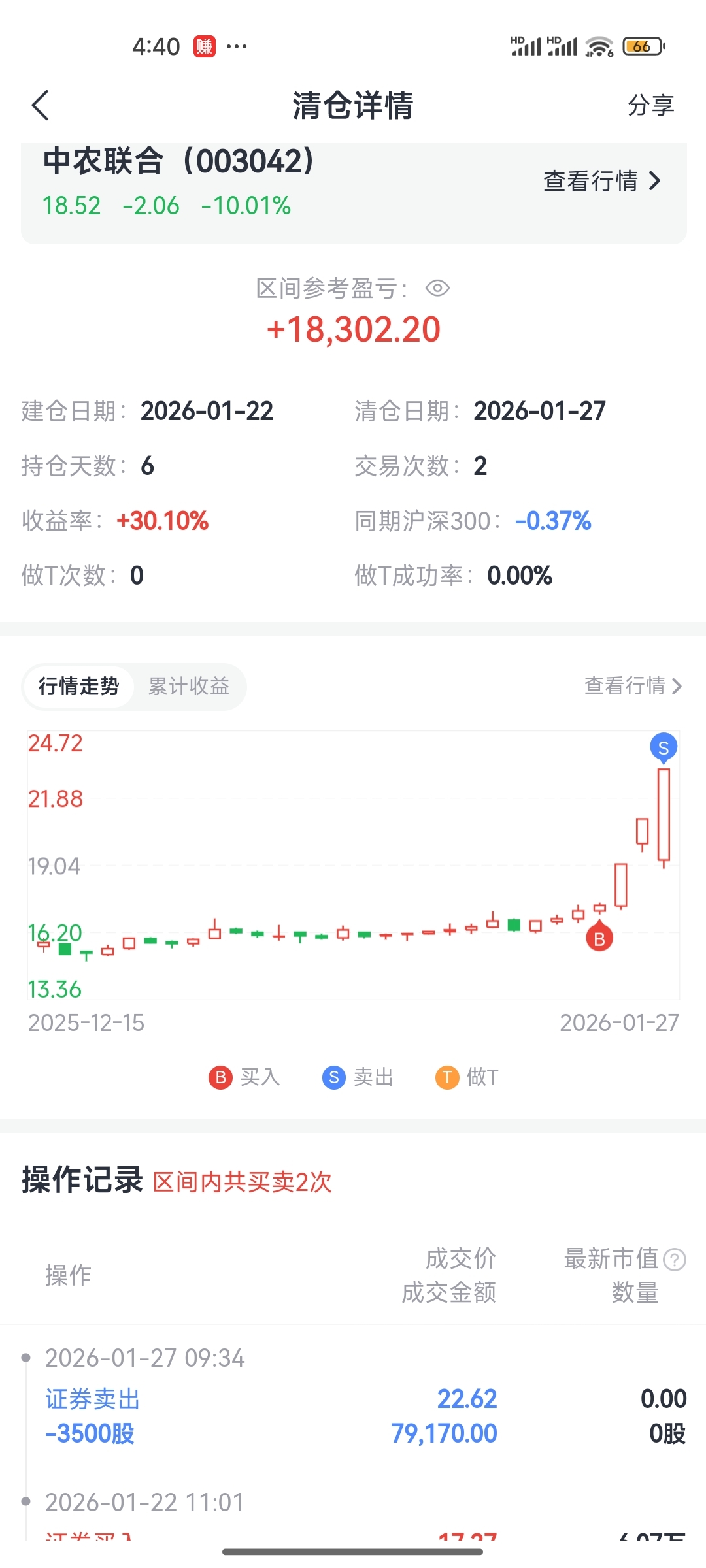The width and height of the screenshot is (706, 1568).
Task: Tap the 分享 share button
Action: point(650,105)
